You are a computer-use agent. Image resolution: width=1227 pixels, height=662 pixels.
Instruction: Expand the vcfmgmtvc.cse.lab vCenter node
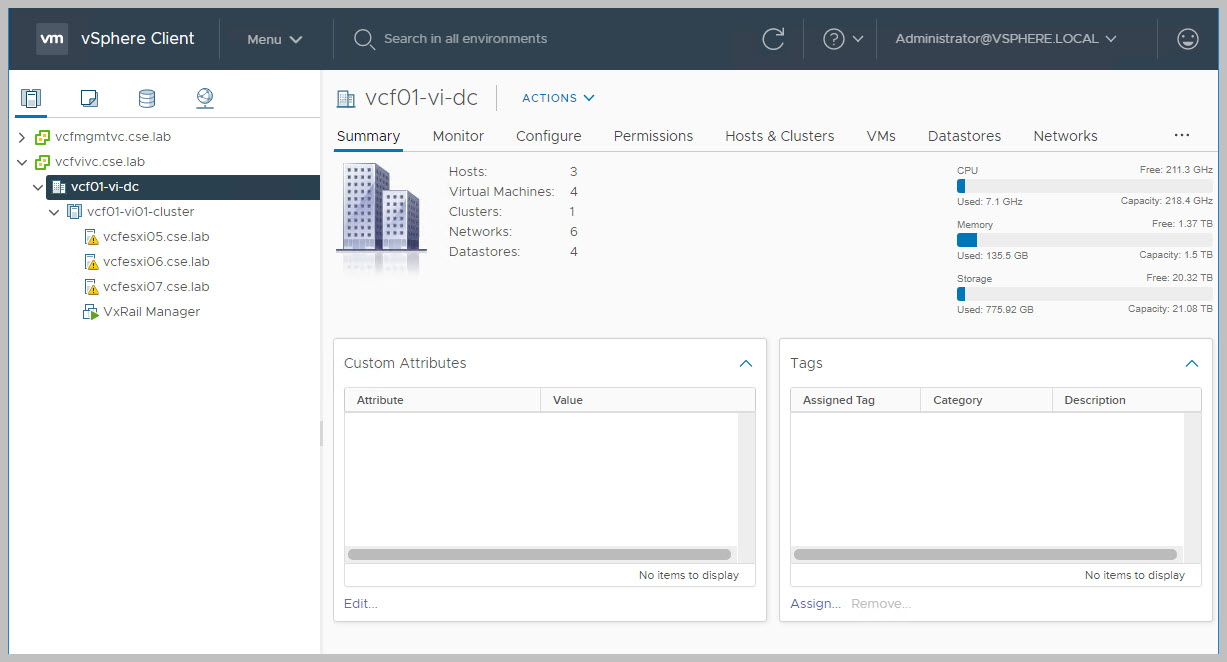point(22,137)
